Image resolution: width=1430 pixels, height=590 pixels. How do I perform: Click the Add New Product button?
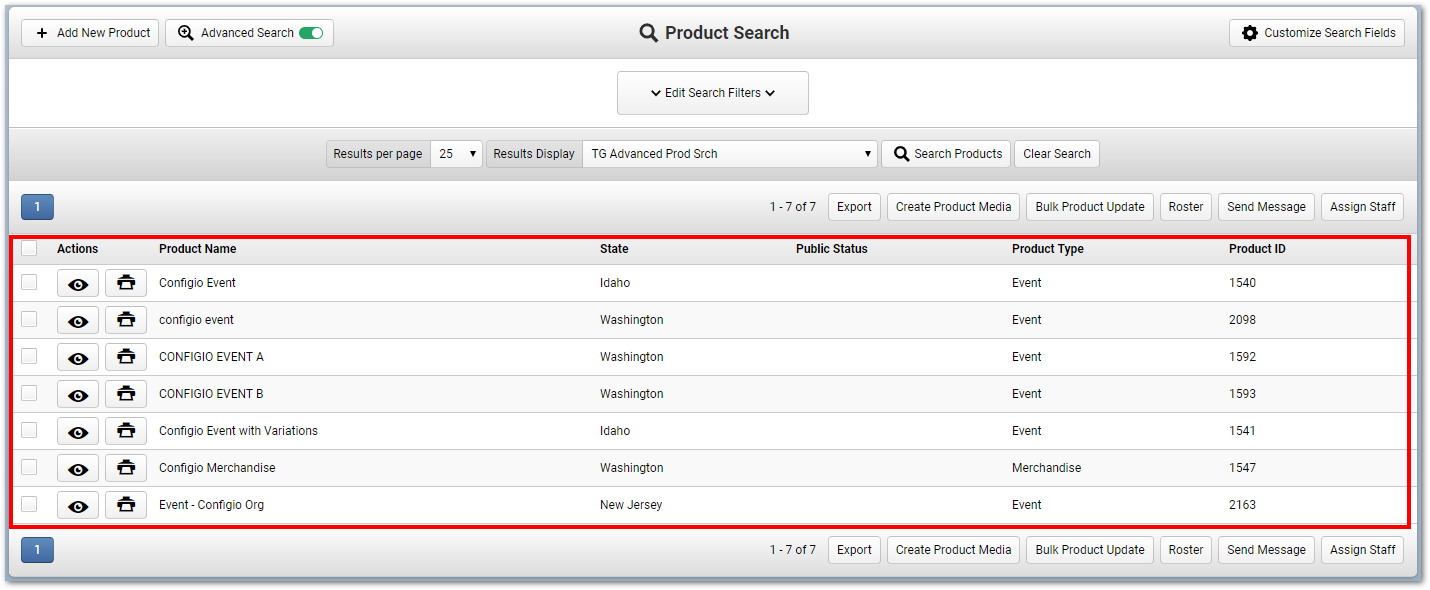click(90, 33)
